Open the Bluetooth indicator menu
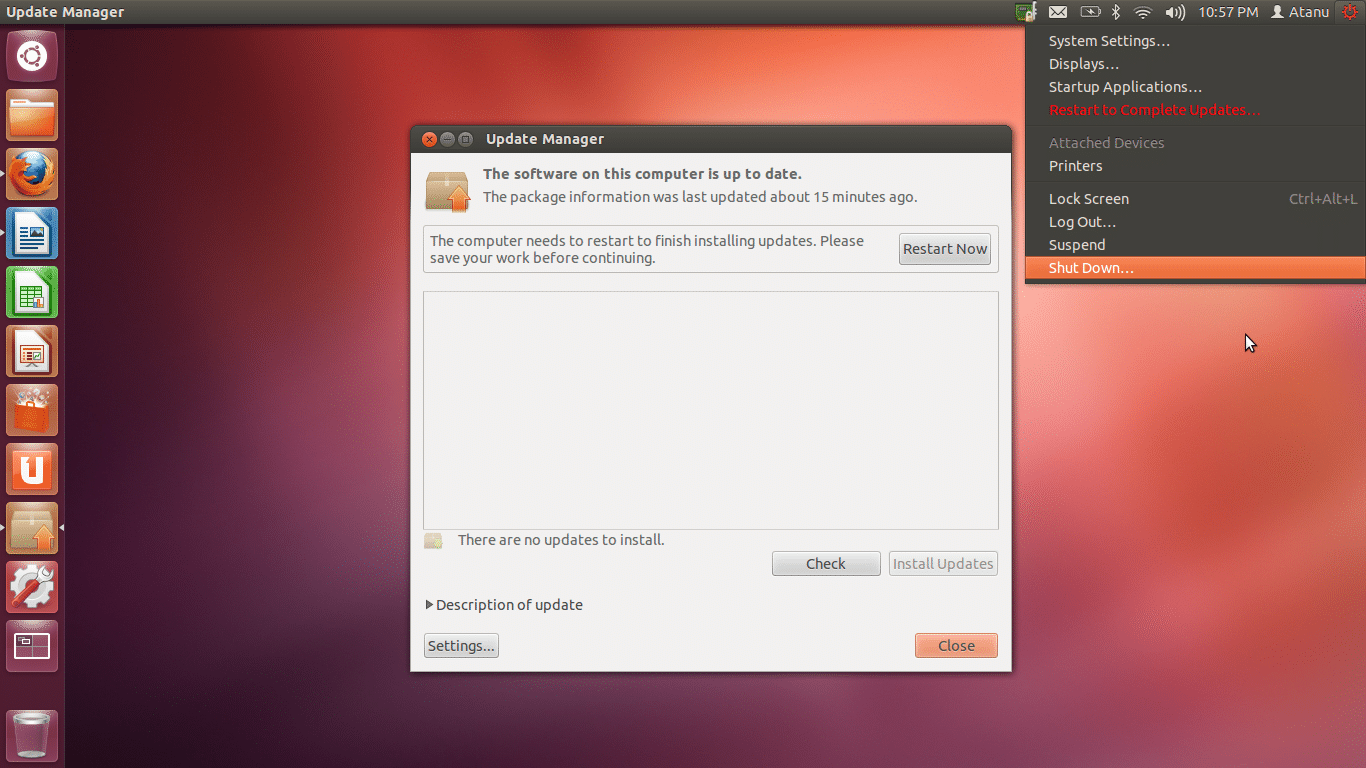 pyautogui.click(x=1116, y=12)
